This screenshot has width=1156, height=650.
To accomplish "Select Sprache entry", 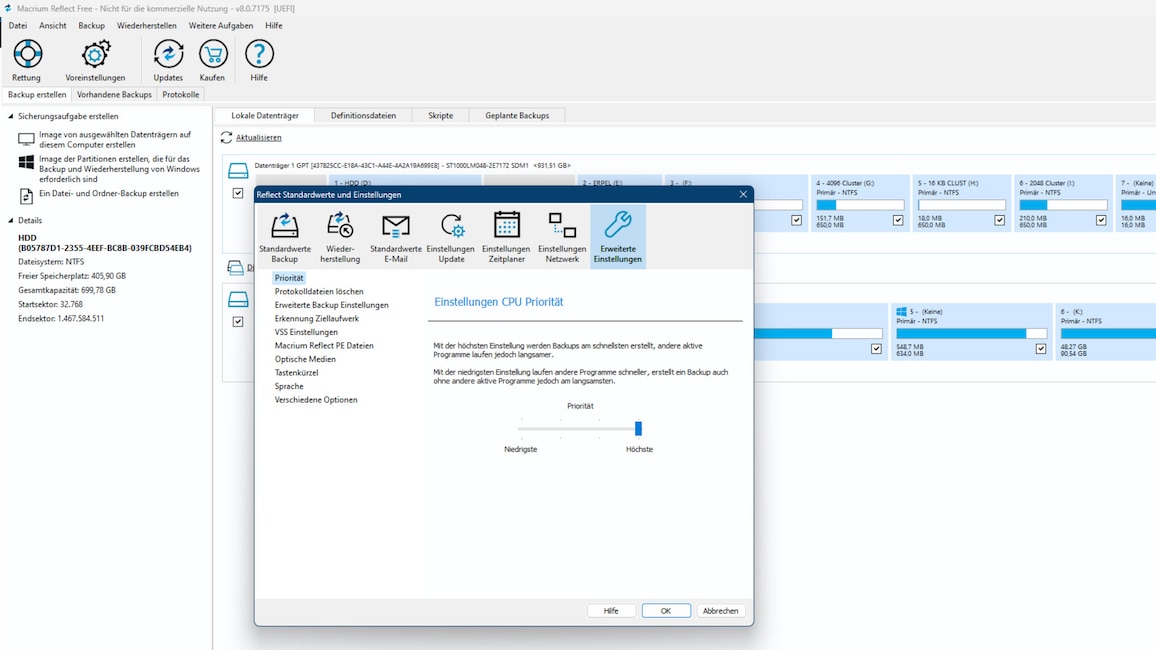I will click(289, 386).
